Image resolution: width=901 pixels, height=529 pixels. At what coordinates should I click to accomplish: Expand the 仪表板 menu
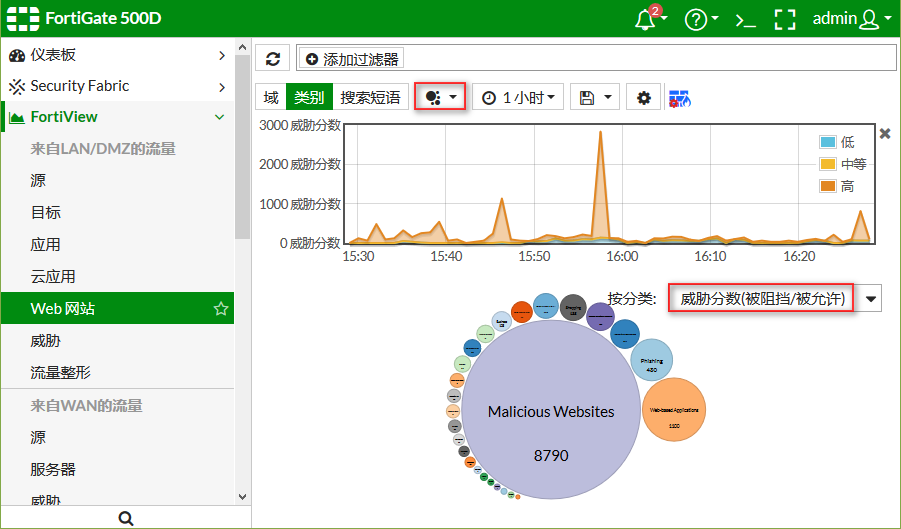[x=222, y=55]
